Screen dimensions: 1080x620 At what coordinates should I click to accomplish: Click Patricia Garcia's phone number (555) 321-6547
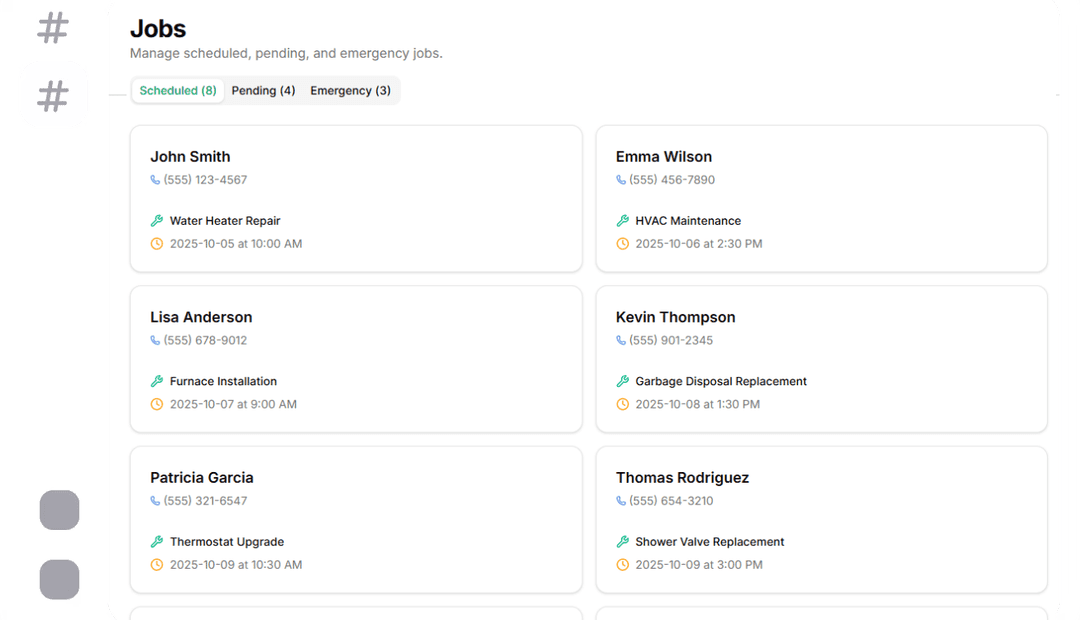205,501
